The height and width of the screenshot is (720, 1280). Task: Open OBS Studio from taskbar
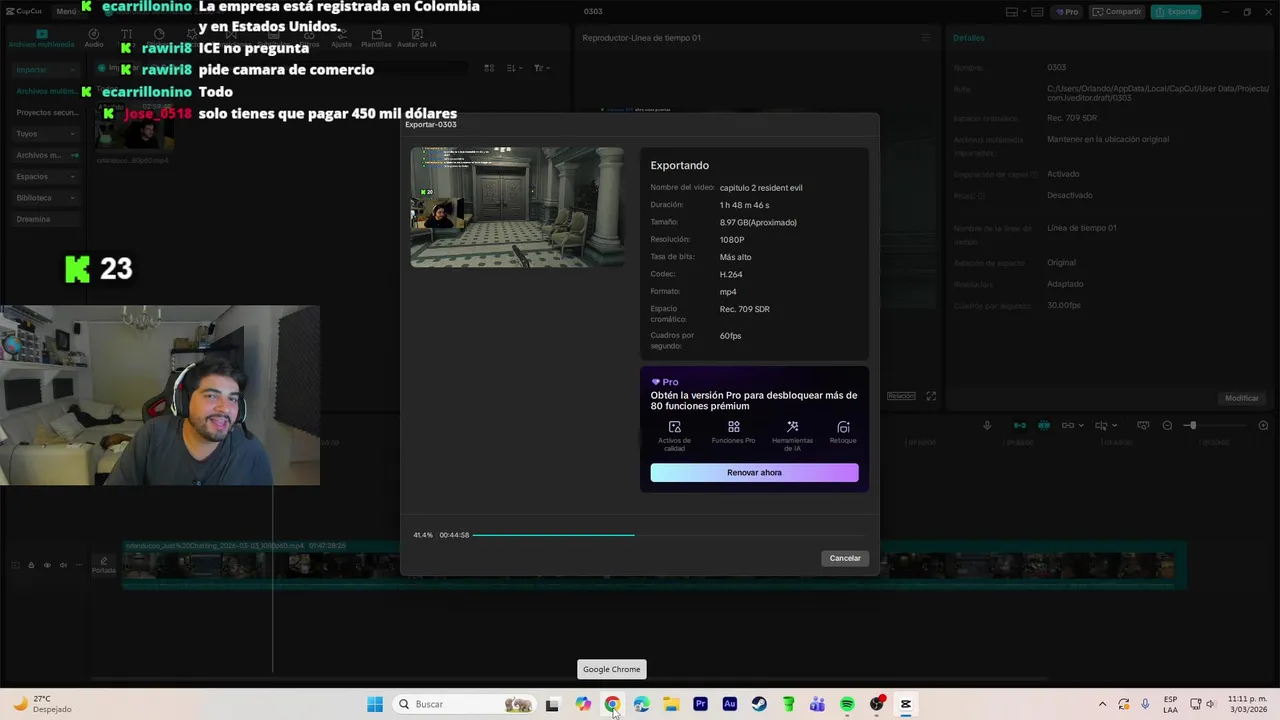(876, 704)
